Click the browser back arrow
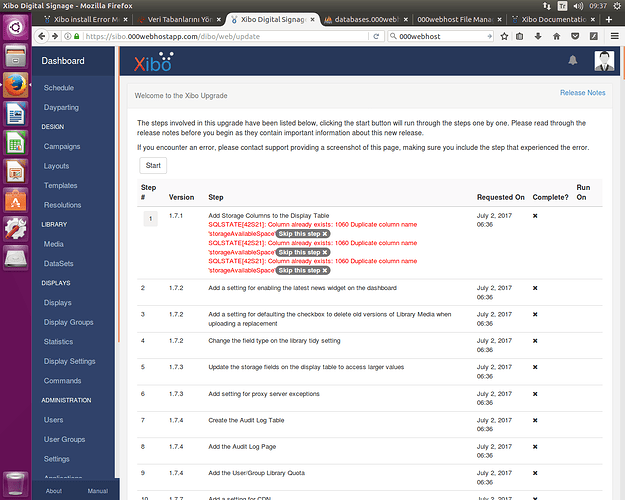 [x=41, y=36]
